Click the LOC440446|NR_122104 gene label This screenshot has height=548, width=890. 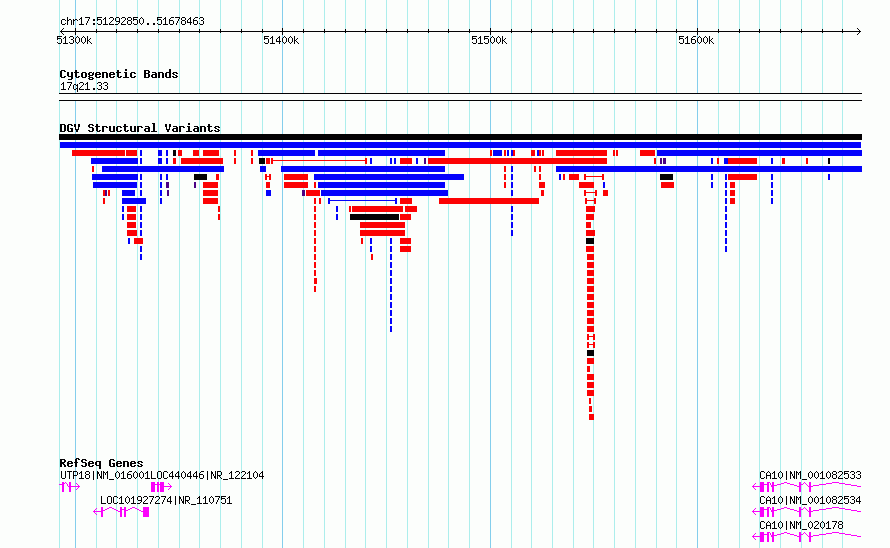point(207,475)
